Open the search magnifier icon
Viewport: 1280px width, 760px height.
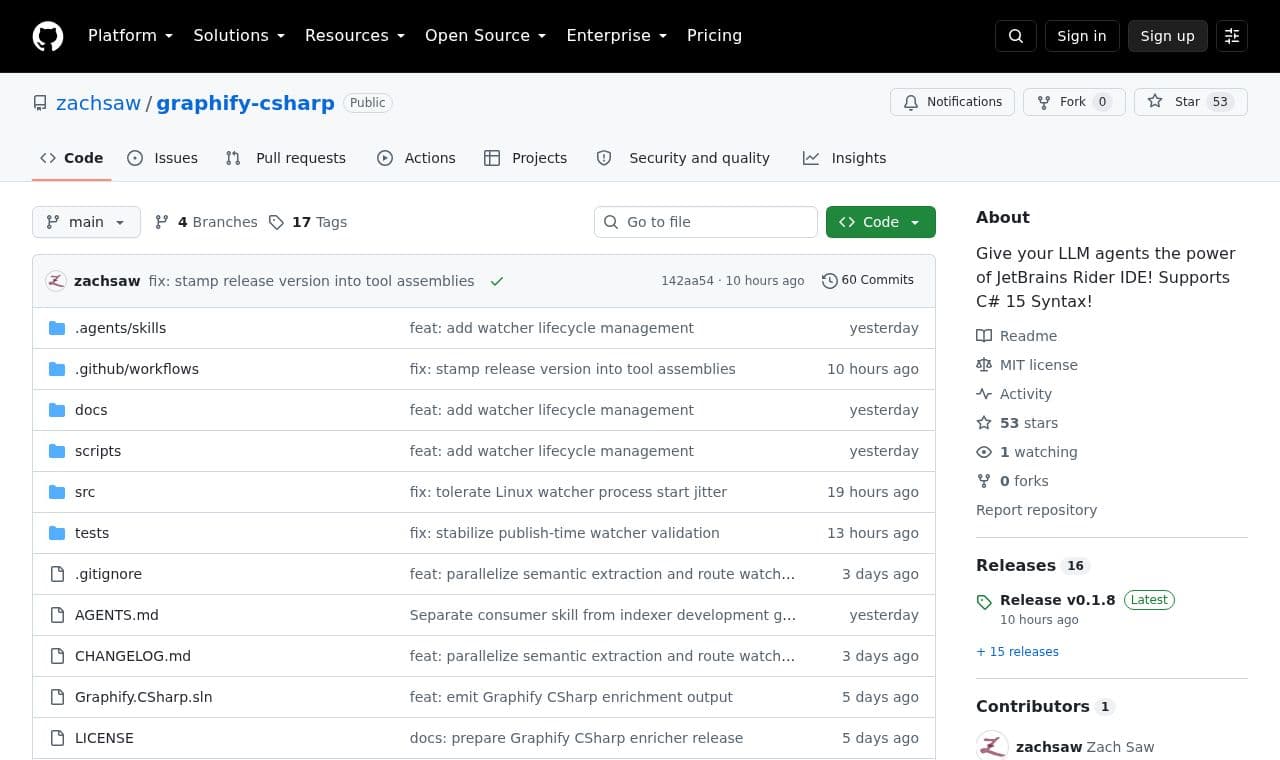point(1016,36)
